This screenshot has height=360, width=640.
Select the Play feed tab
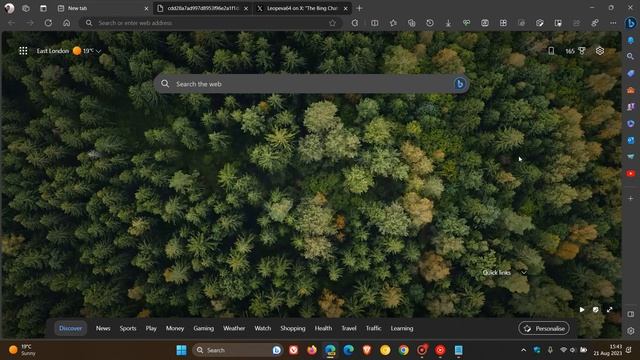(151, 328)
